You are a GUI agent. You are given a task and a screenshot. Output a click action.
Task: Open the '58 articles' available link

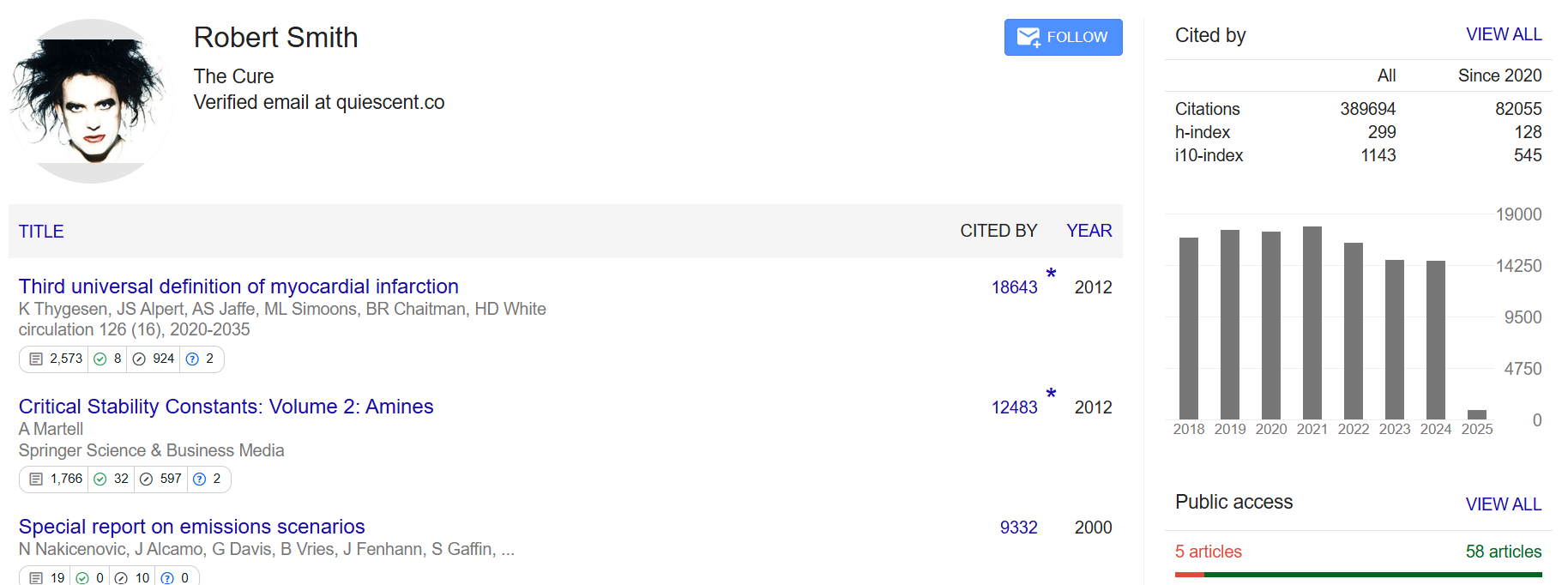click(1503, 552)
